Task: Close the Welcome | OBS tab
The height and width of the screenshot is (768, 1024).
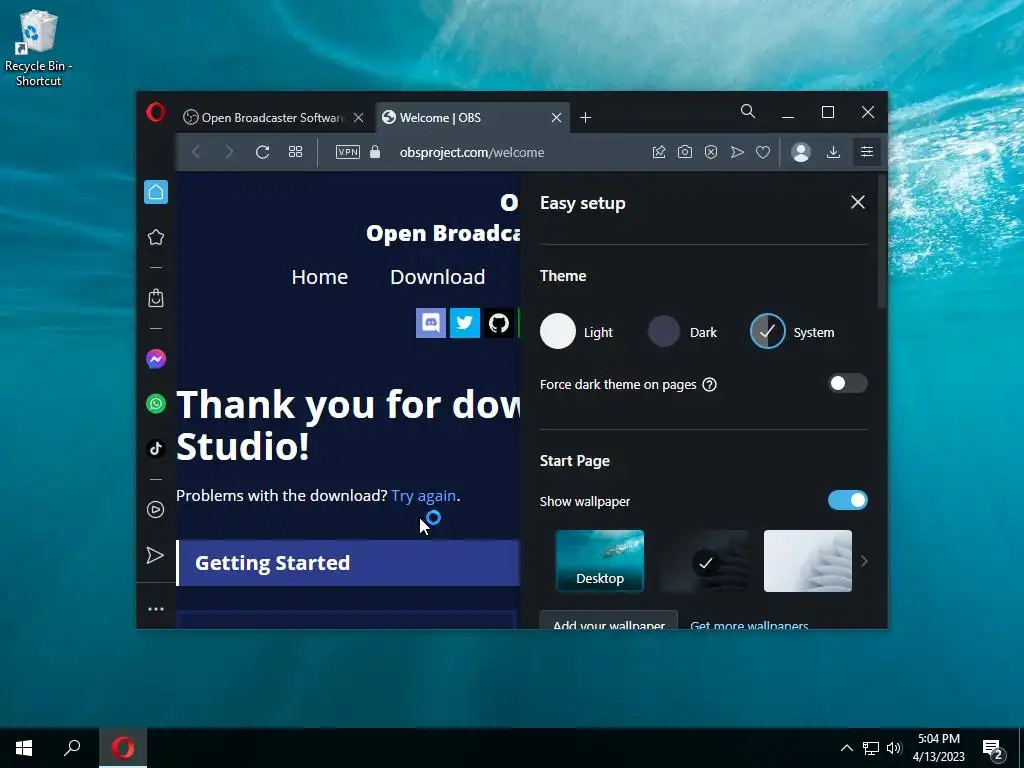Action: pyautogui.click(x=556, y=118)
